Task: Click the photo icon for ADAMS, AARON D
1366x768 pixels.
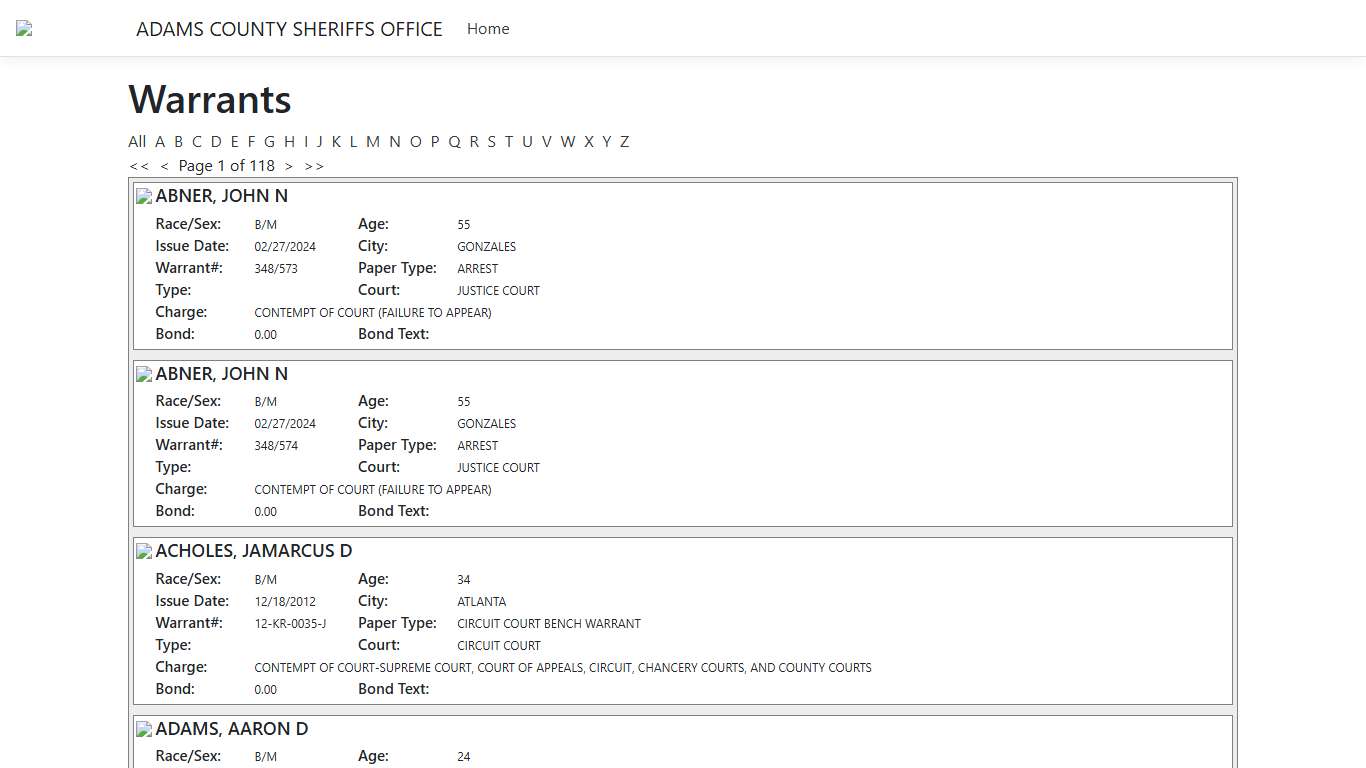Action: [x=143, y=729]
